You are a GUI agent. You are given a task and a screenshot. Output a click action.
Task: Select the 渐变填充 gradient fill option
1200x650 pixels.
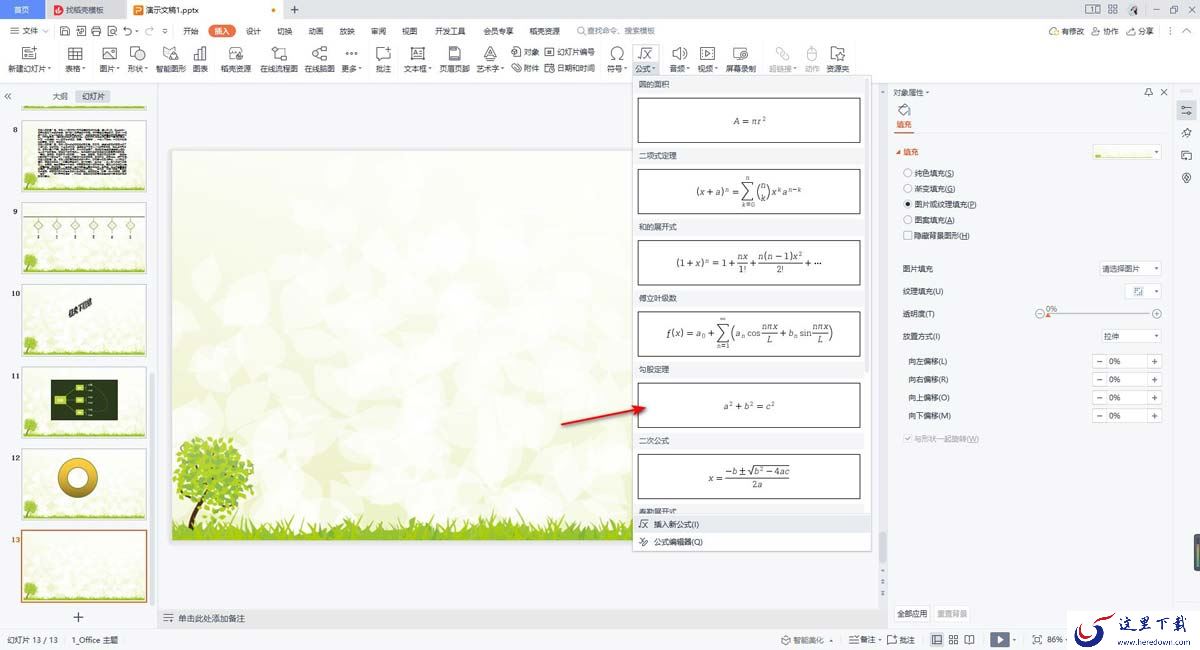pyautogui.click(x=908, y=188)
